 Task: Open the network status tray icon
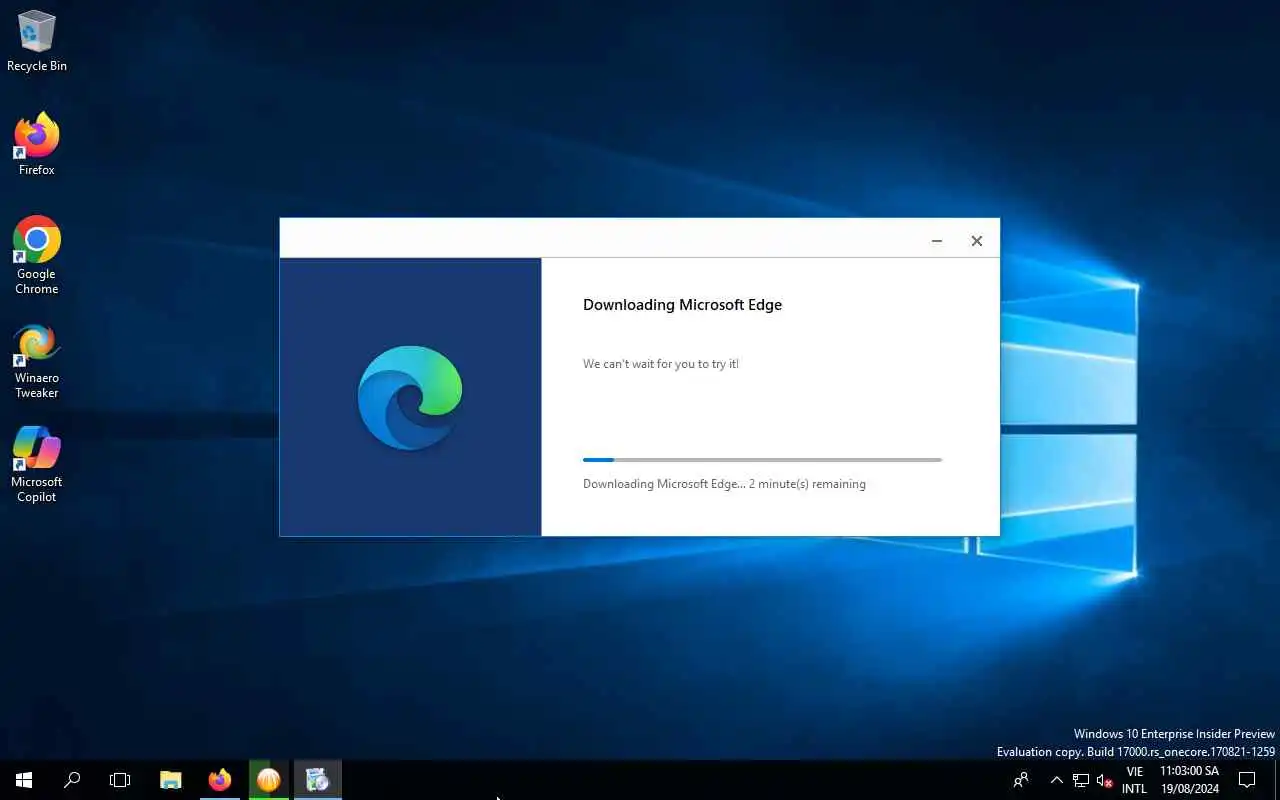pos(1081,780)
